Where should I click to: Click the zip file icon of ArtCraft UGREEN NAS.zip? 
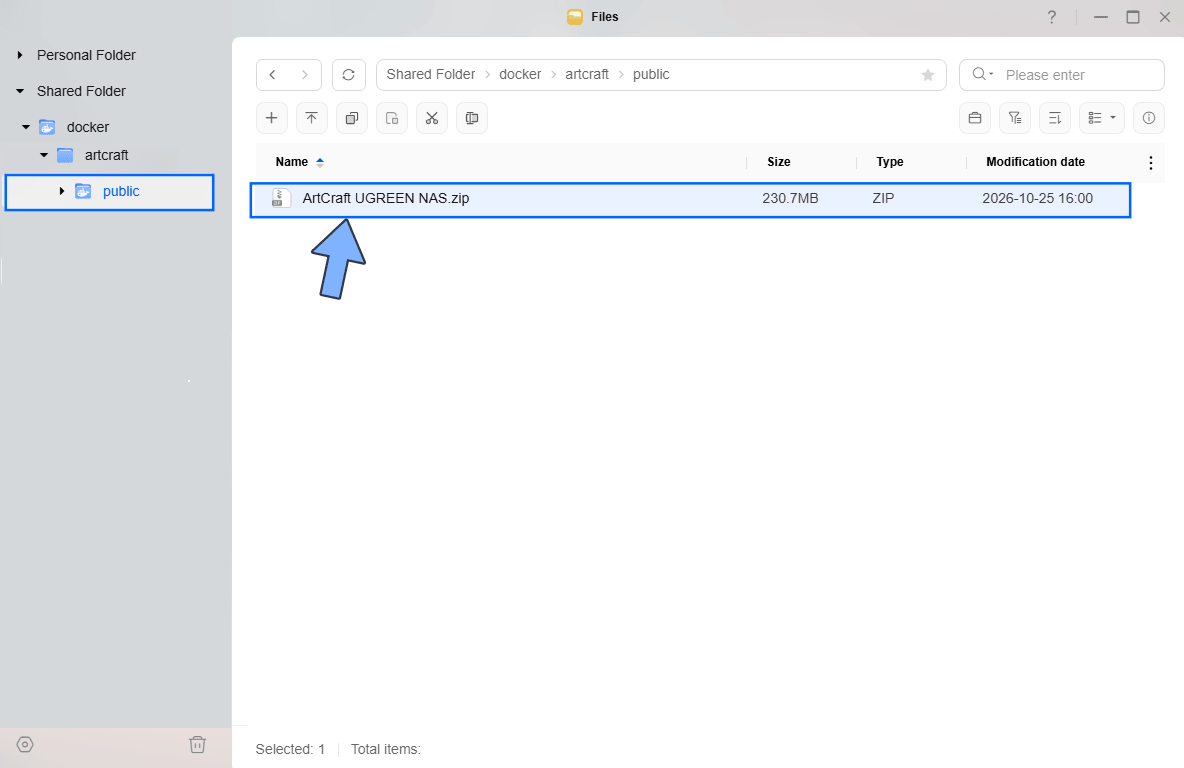click(281, 199)
